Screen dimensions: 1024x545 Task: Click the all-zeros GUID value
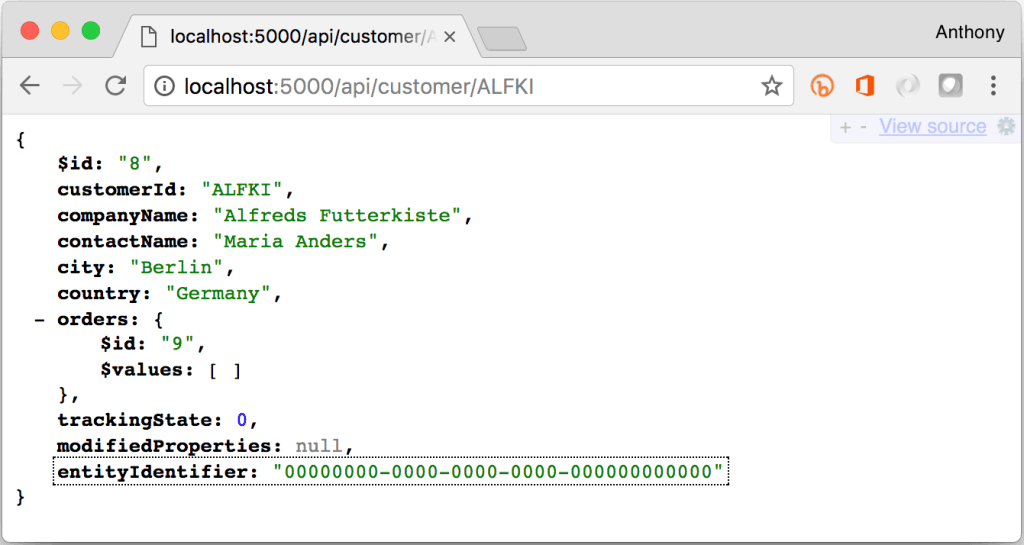coord(499,472)
